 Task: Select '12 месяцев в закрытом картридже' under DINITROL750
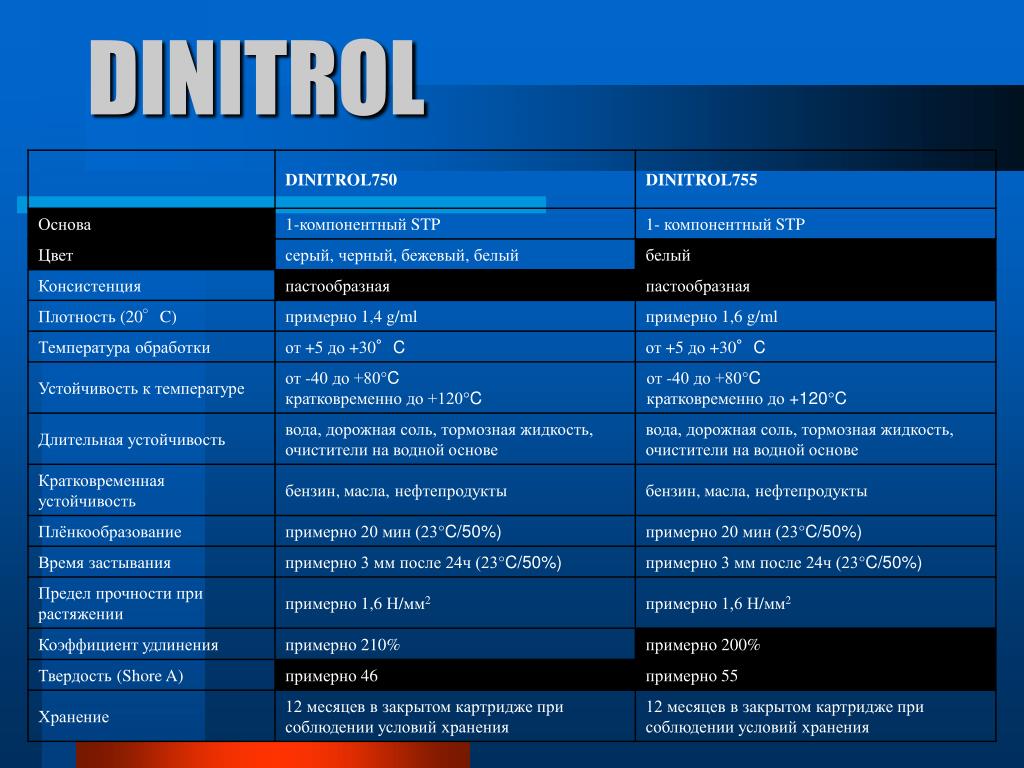tap(424, 717)
